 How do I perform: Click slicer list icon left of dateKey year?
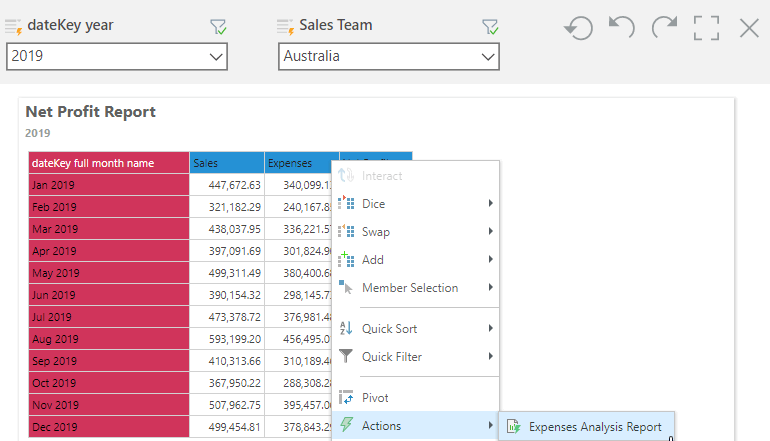[14, 27]
